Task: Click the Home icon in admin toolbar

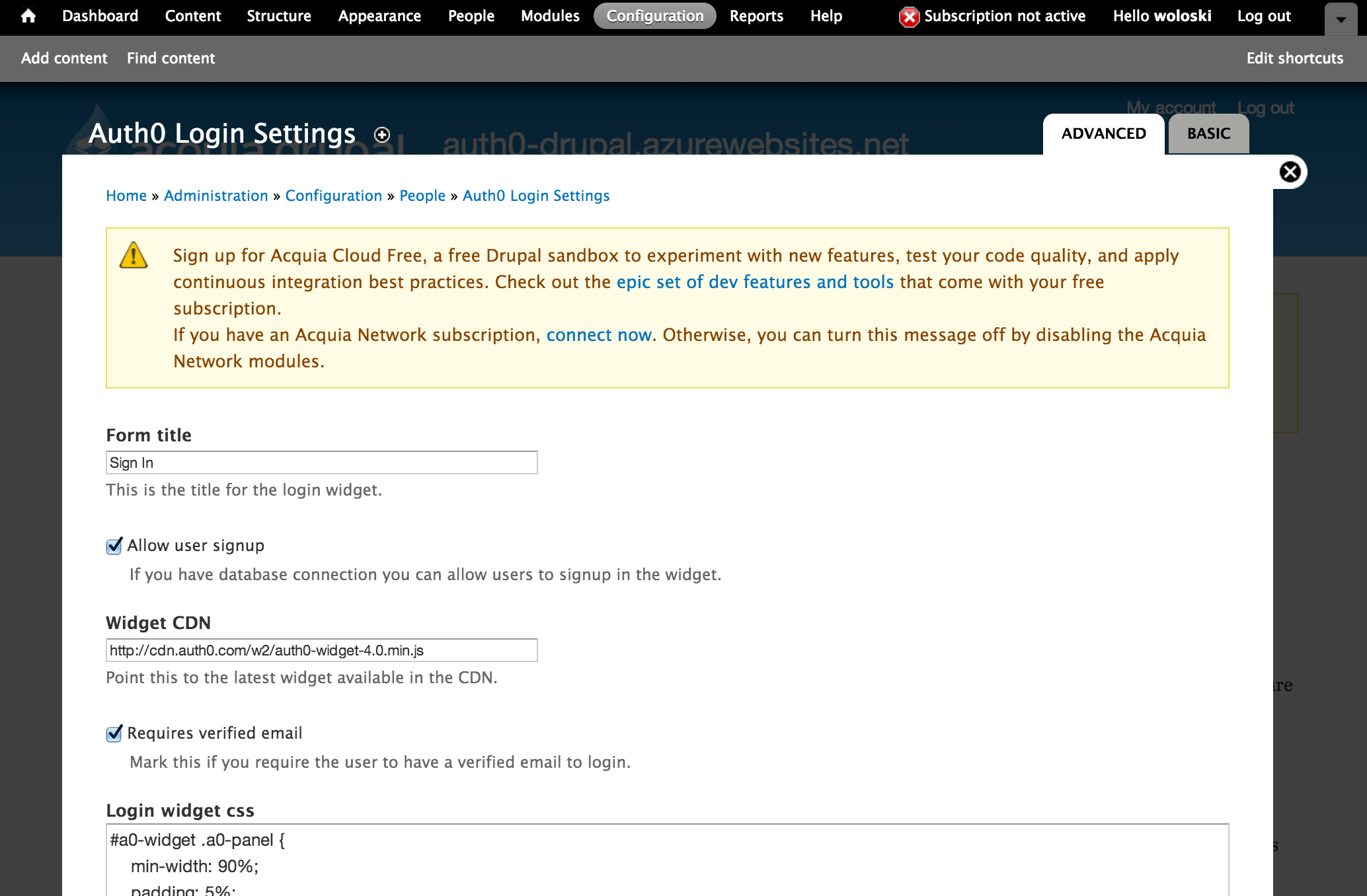Action: tap(28, 16)
